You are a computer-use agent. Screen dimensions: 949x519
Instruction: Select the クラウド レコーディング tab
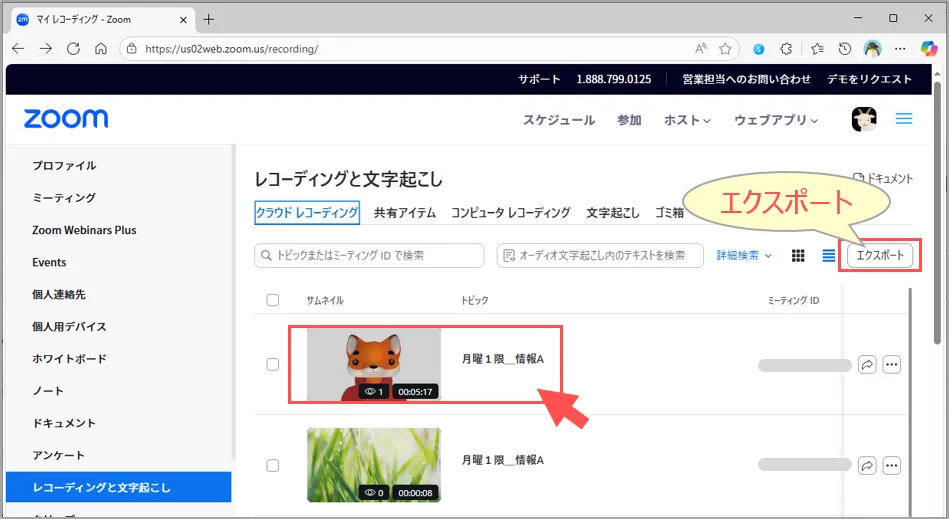tap(307, 213)
